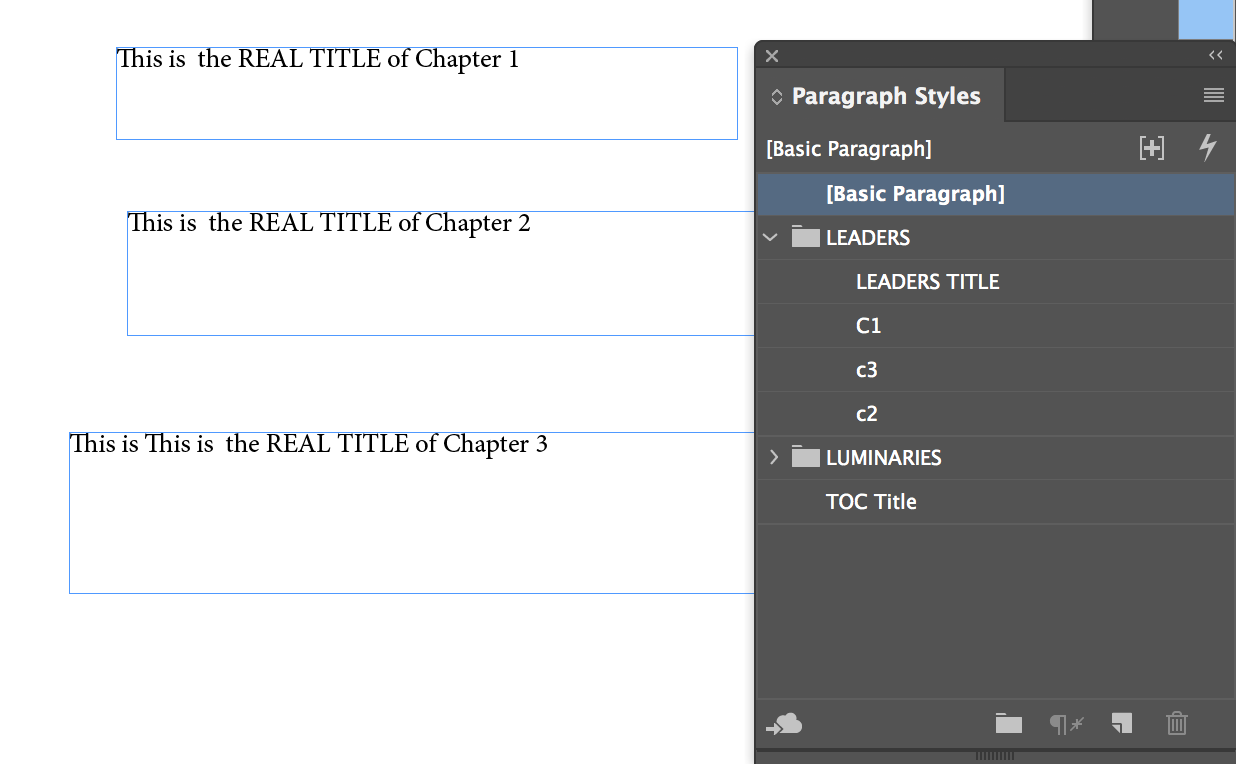Create new paragraph style with plus icon
Viewport: 1236px width, 764px height.
[x=1152, y=148]
